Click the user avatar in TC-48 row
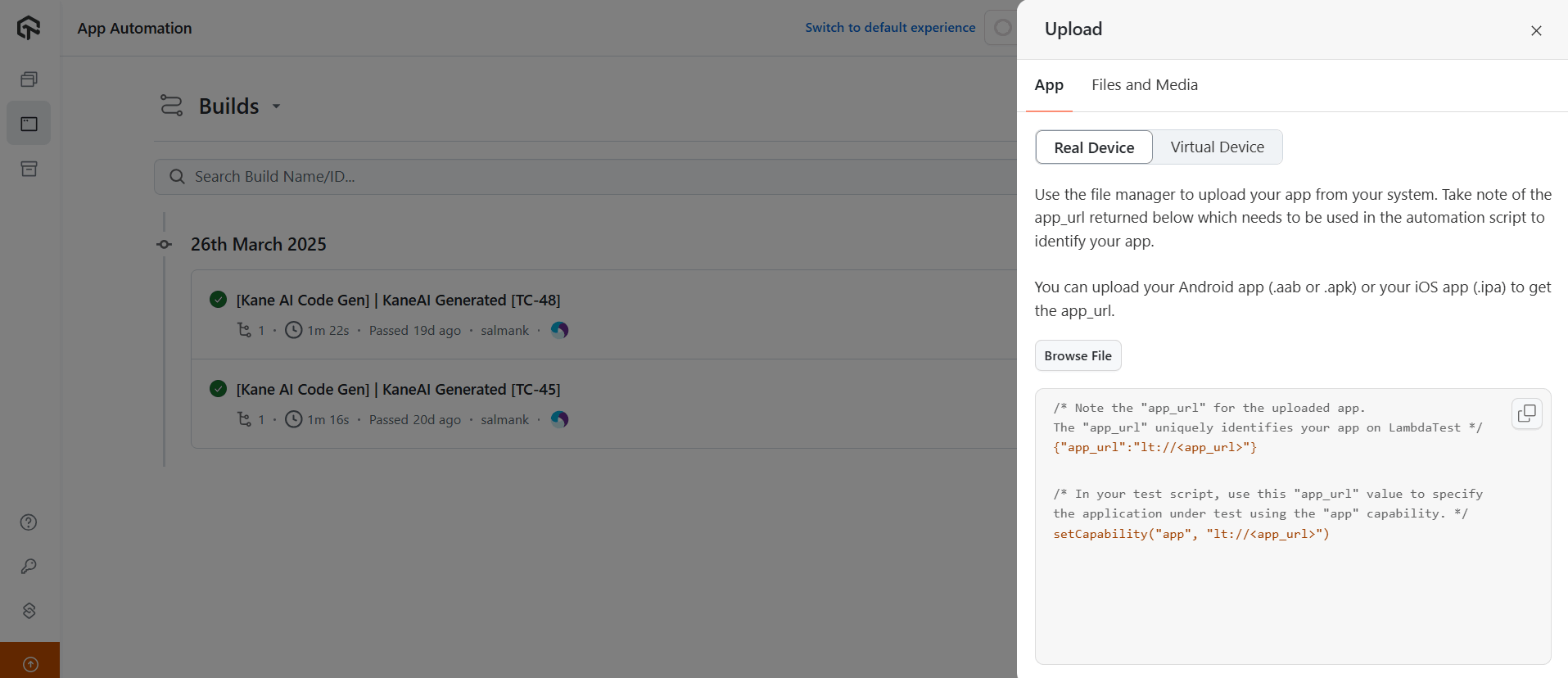This screenshot has width=1568, height=678. (560, 330)
